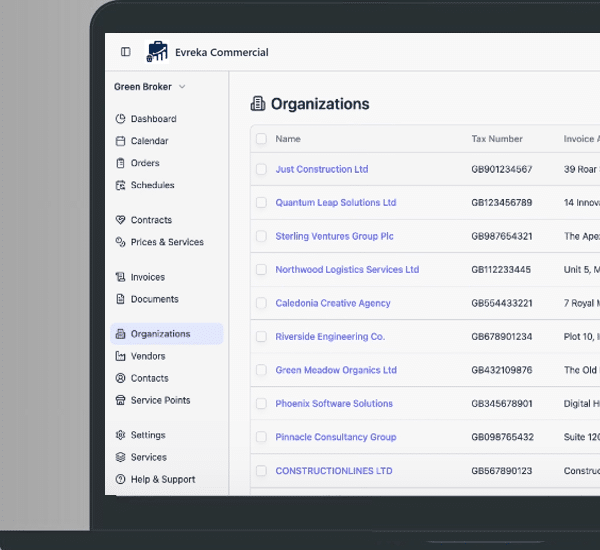Open Quantum Leap Solutions Ltd organization

pyautogui.click(x=336, y=202)
